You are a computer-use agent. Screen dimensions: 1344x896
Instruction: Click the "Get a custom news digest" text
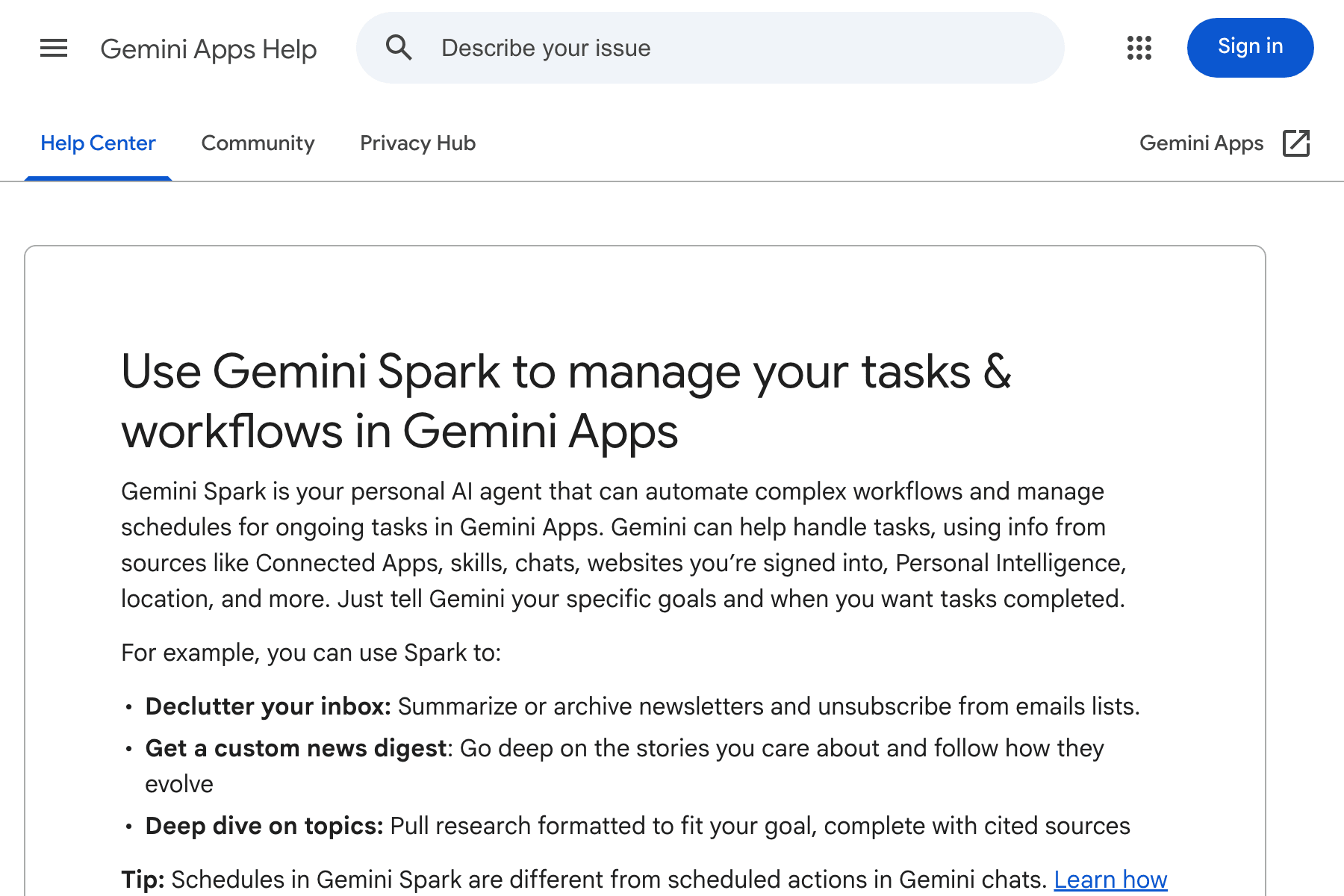296,748
